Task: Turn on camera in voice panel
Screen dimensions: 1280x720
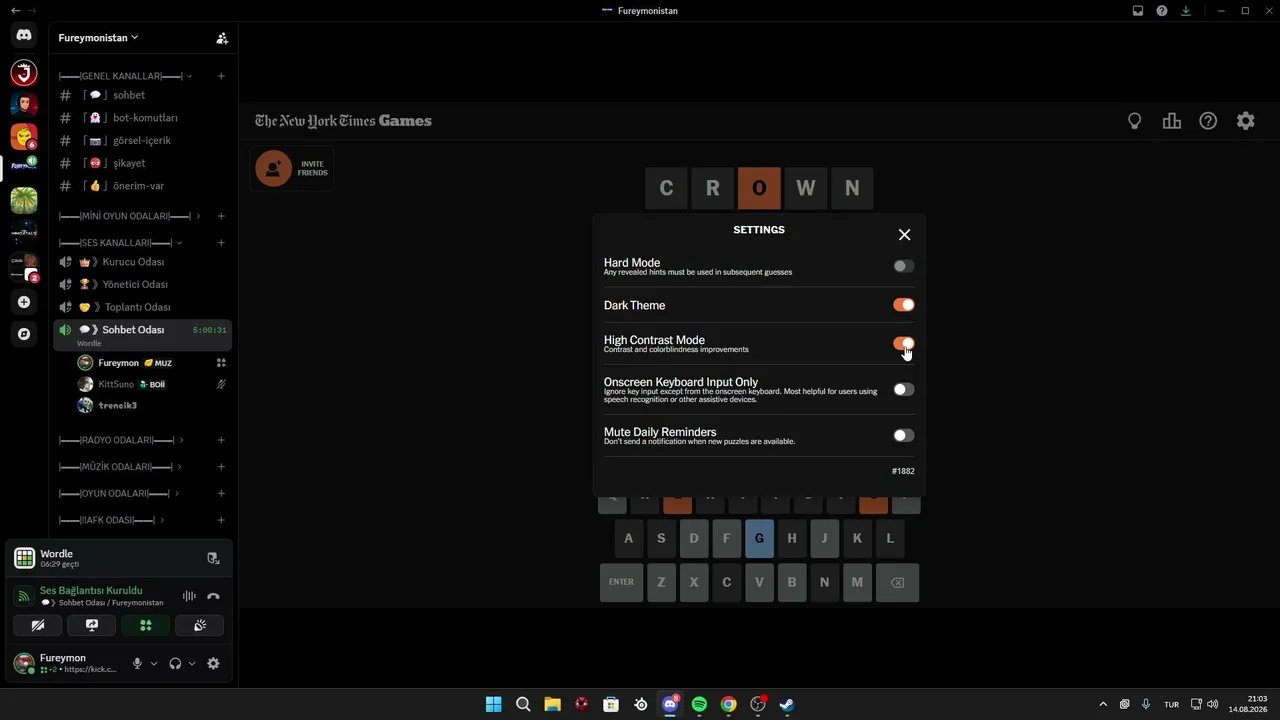Action: [38, 626]
